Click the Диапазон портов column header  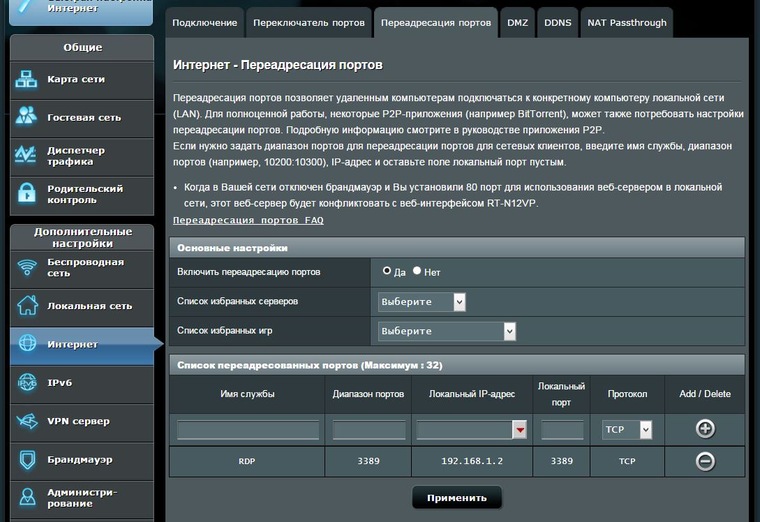368,394
